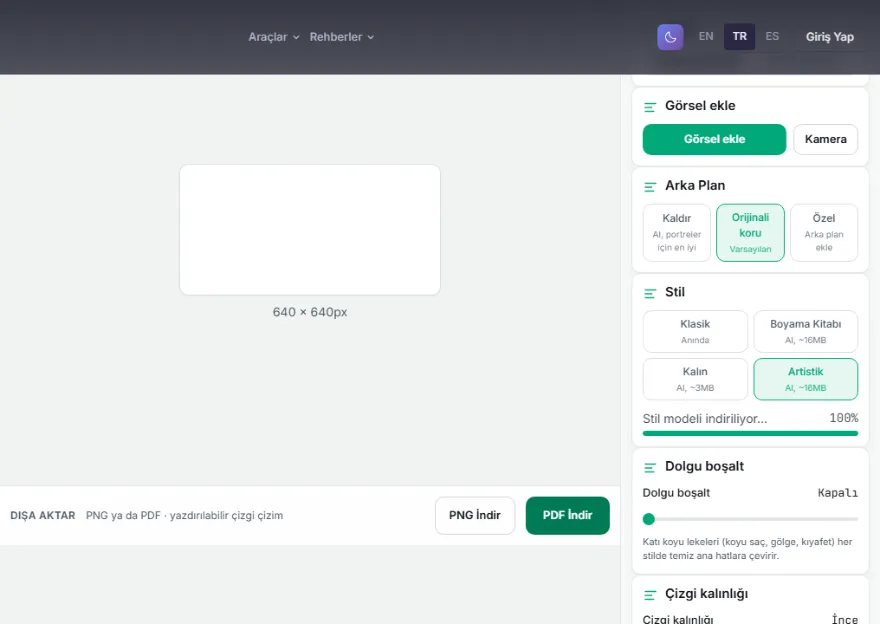This screenshot has width=880, height=624.
Task: Click the "Kapalı" value label
Action: tap(837, 493)
